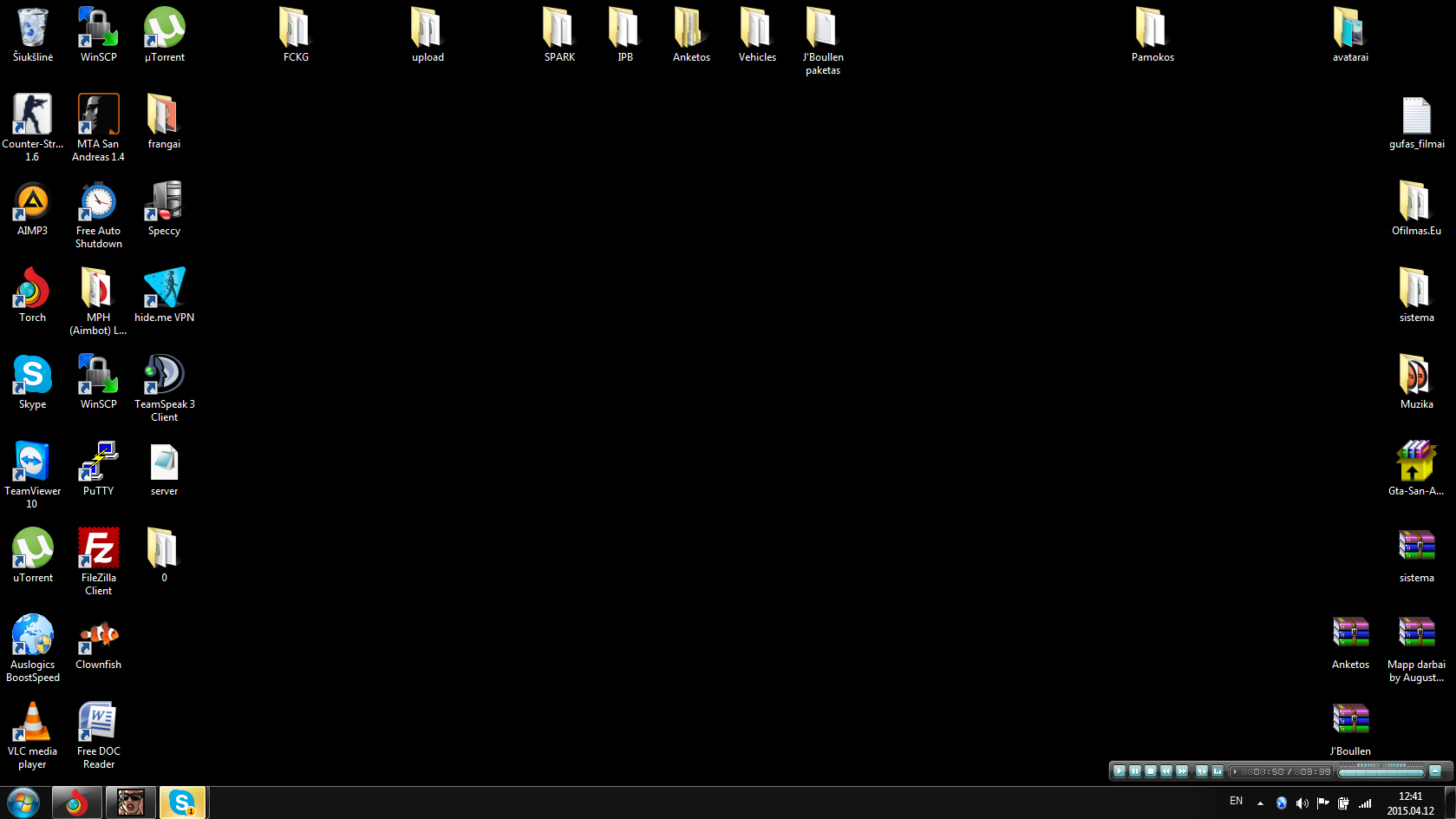
Task: Select the Gta-San-A archive file
Action: pos(1416,468)
